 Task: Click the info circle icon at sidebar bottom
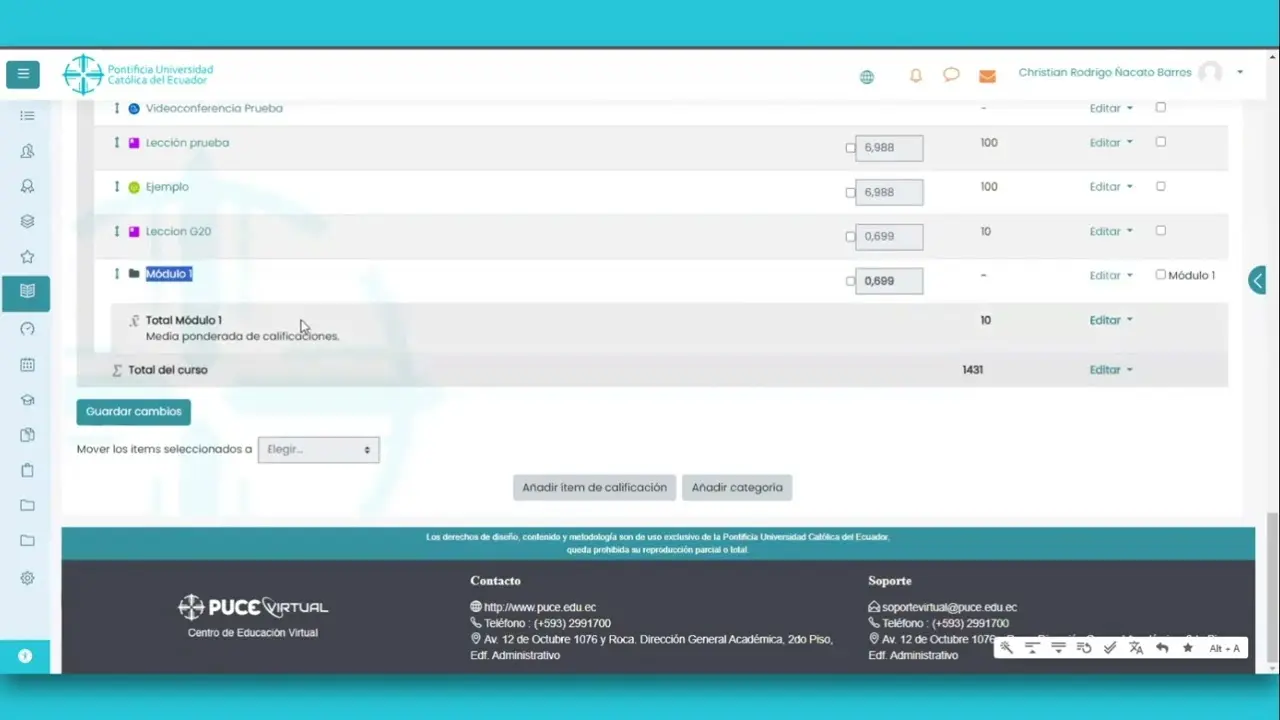tap(25, 656)
